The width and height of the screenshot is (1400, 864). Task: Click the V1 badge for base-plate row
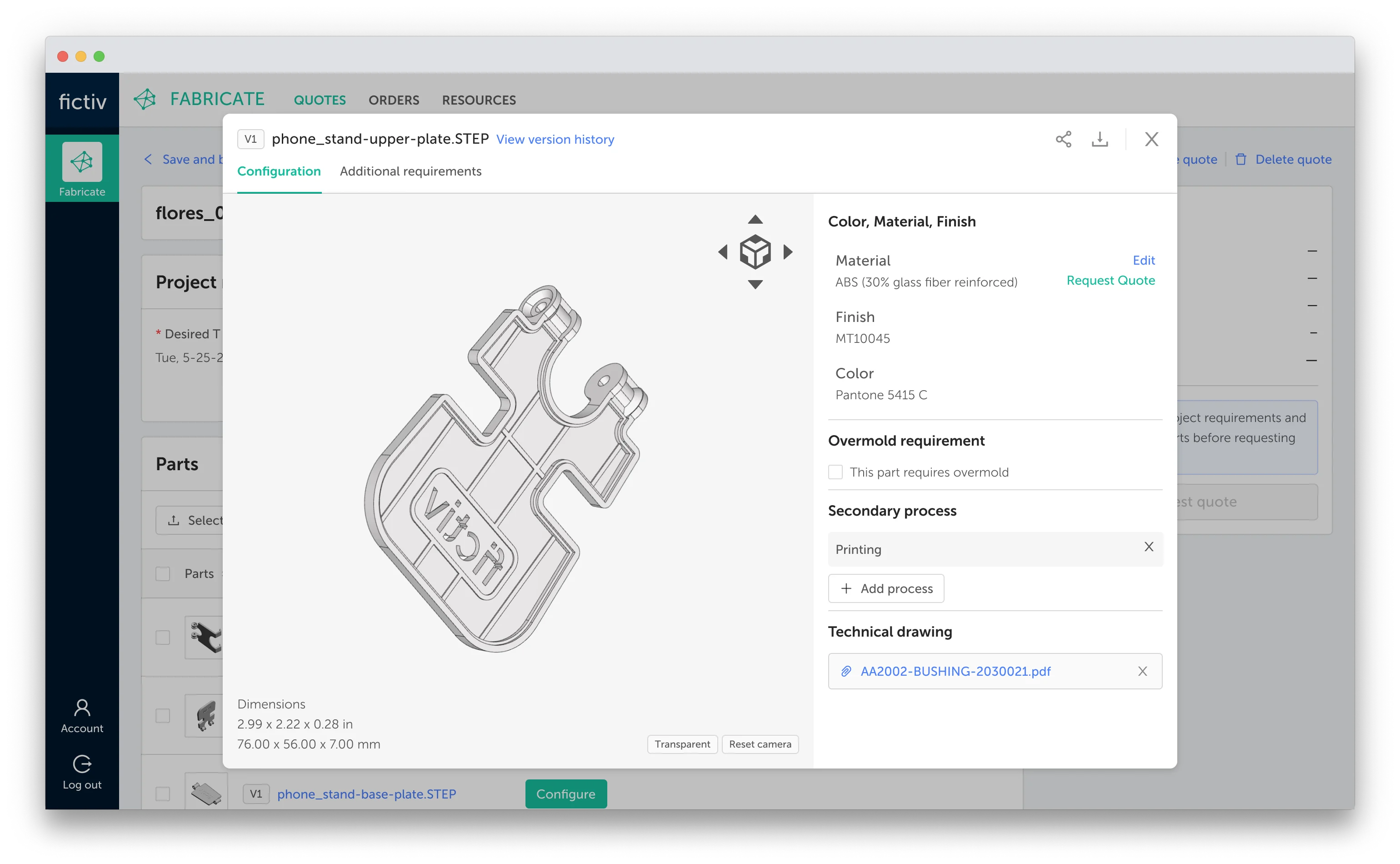(x=256, y=794)
